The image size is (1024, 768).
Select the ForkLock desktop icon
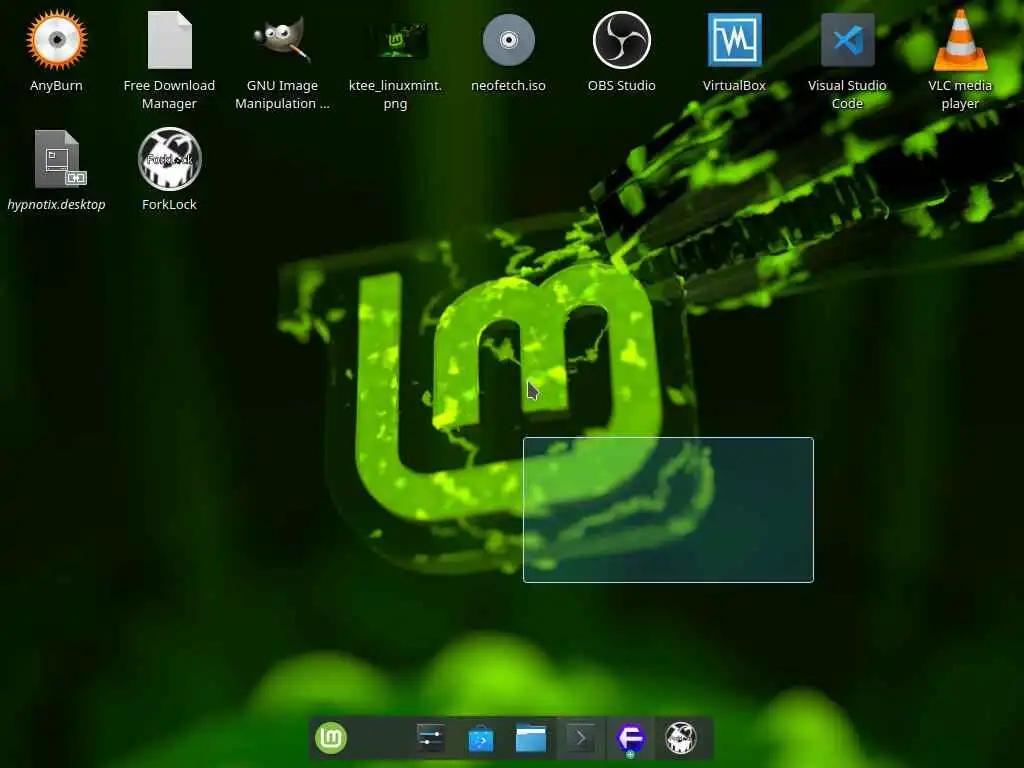point(170,159)
